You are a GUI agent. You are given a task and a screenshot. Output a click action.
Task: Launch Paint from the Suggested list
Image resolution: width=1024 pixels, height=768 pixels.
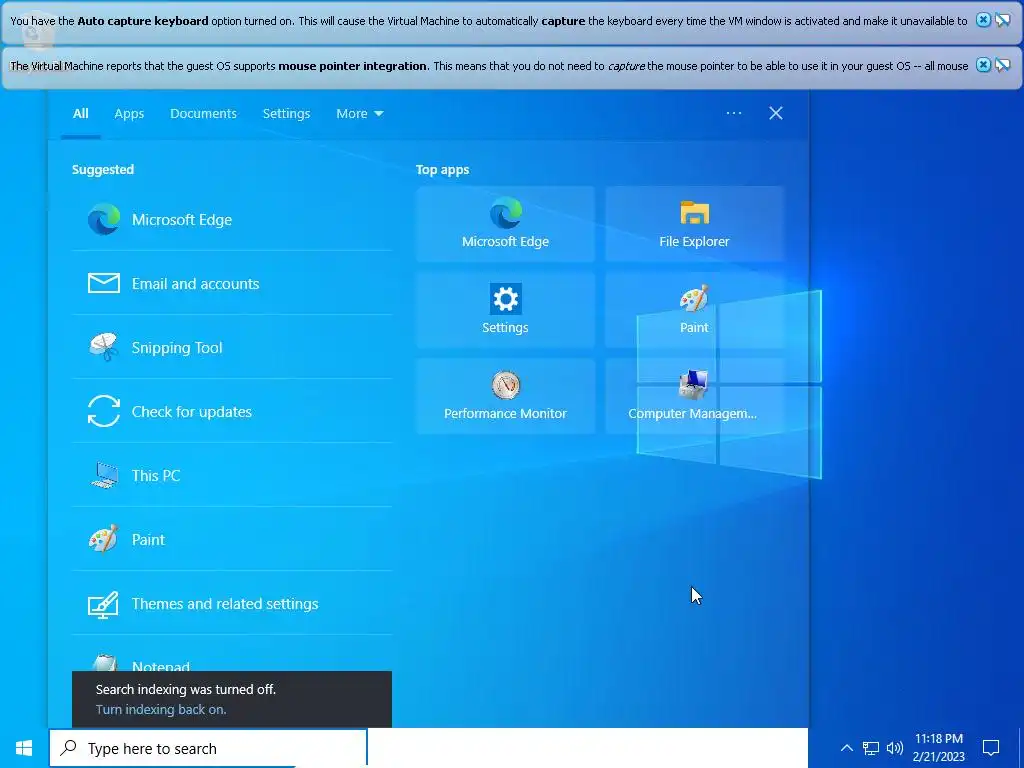(x=232, y=539)
